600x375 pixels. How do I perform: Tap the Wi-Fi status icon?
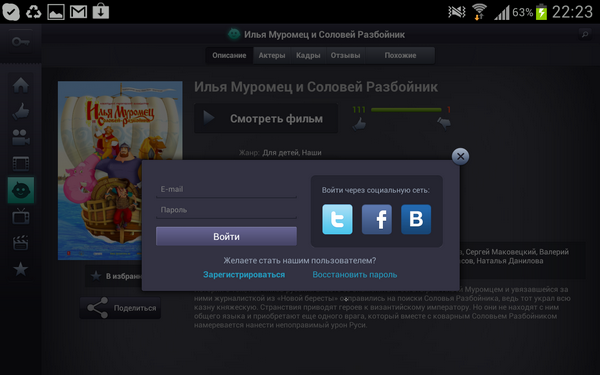(x=479, y=12)
